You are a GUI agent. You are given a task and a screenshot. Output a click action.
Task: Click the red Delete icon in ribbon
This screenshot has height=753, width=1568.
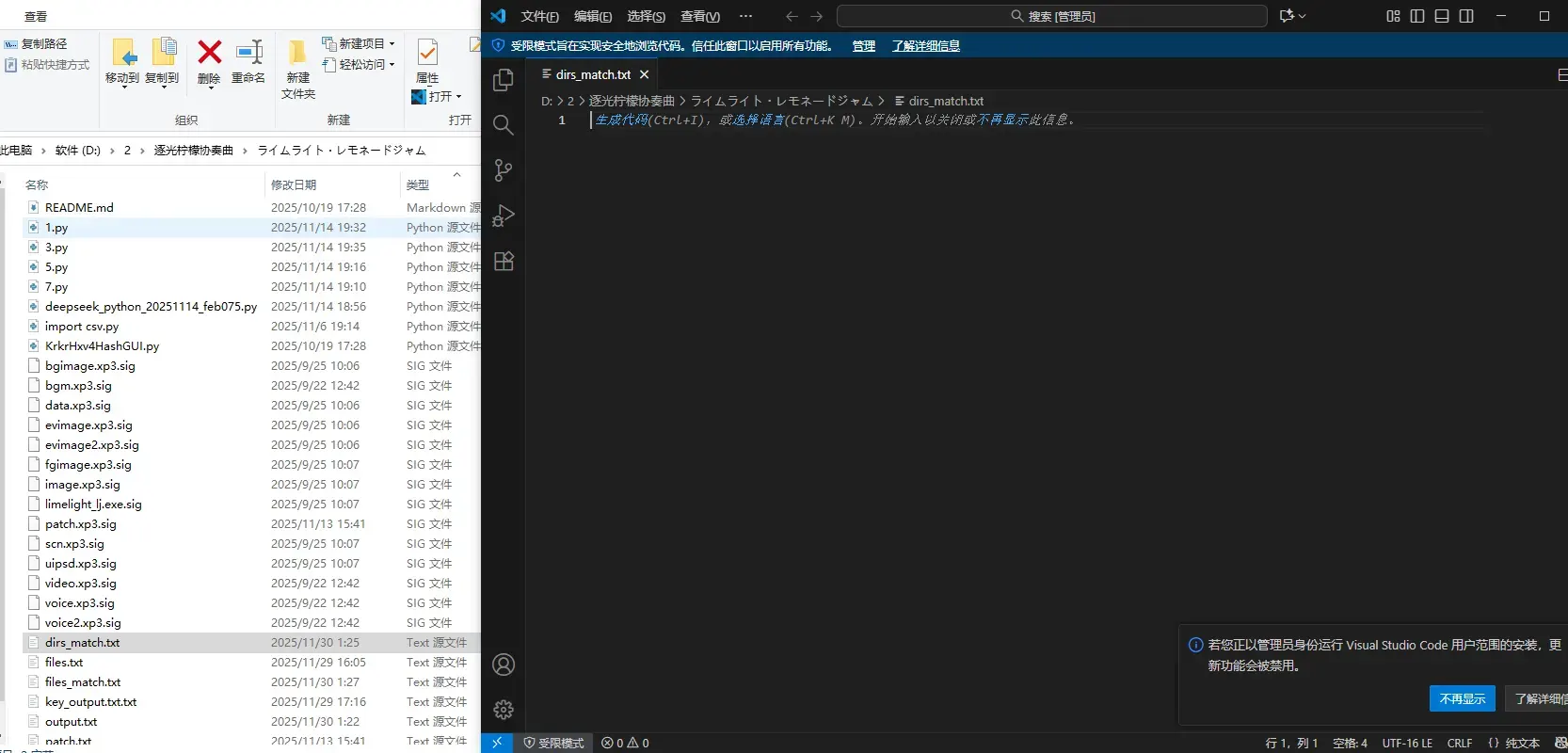point(209,52)
